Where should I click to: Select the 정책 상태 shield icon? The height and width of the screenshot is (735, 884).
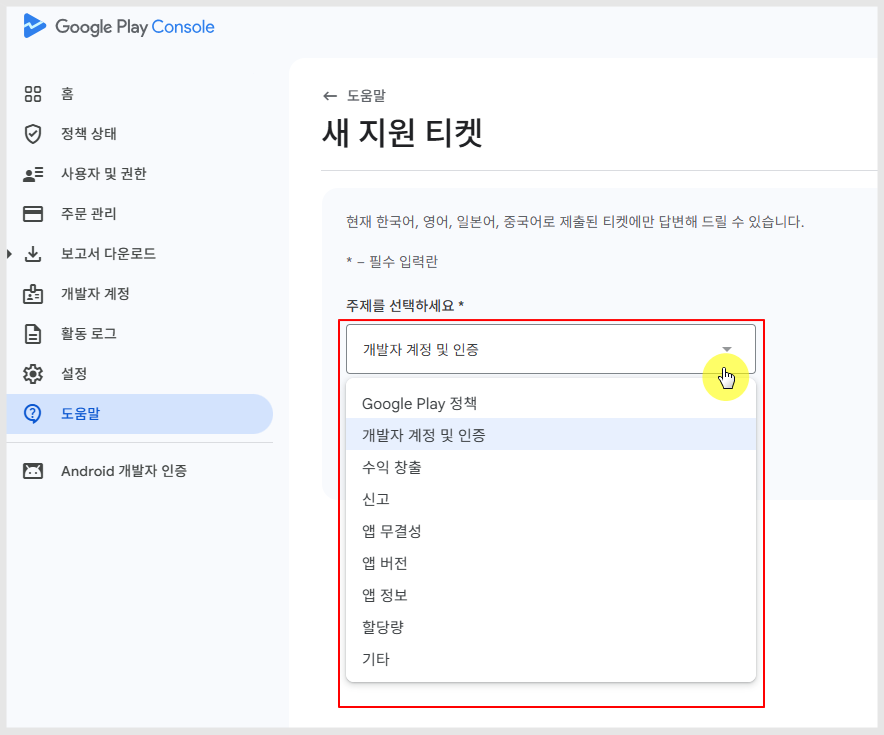(x=33, y=134)
